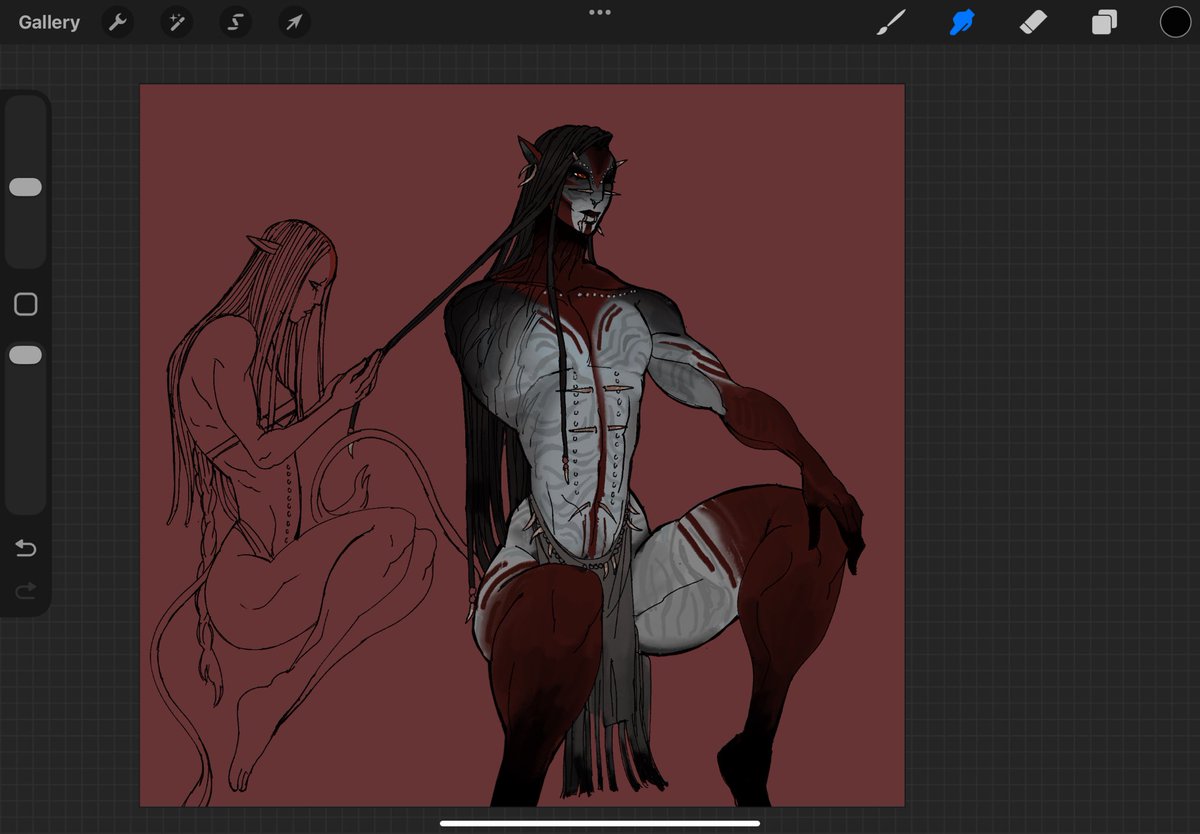Undo the last stroke

(26, 548)
